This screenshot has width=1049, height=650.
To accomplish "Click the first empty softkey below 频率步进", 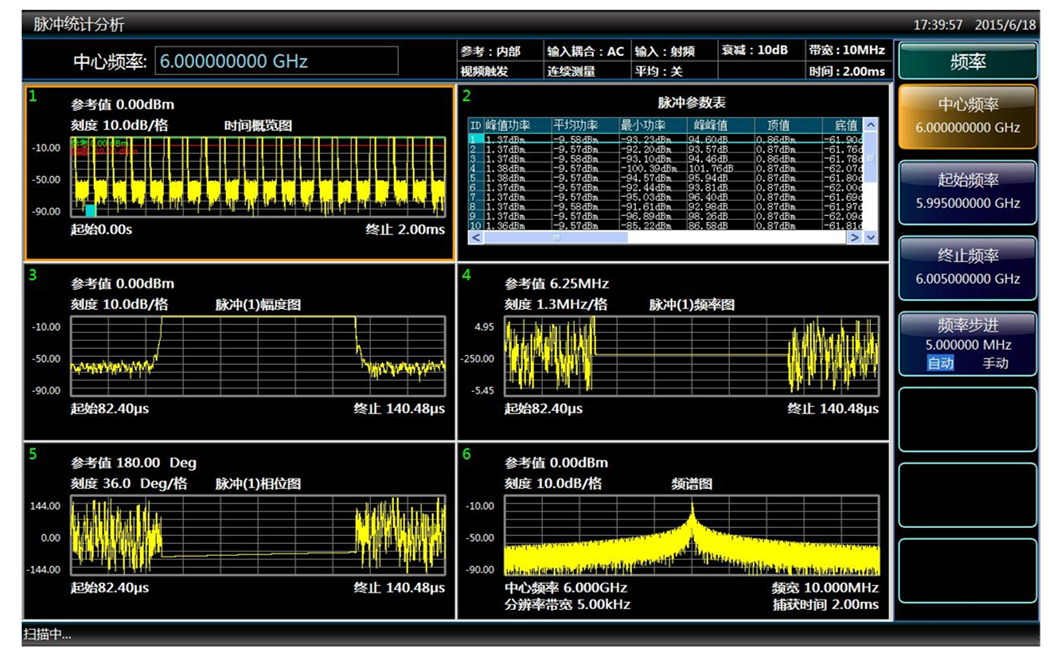I will point(966,420).
